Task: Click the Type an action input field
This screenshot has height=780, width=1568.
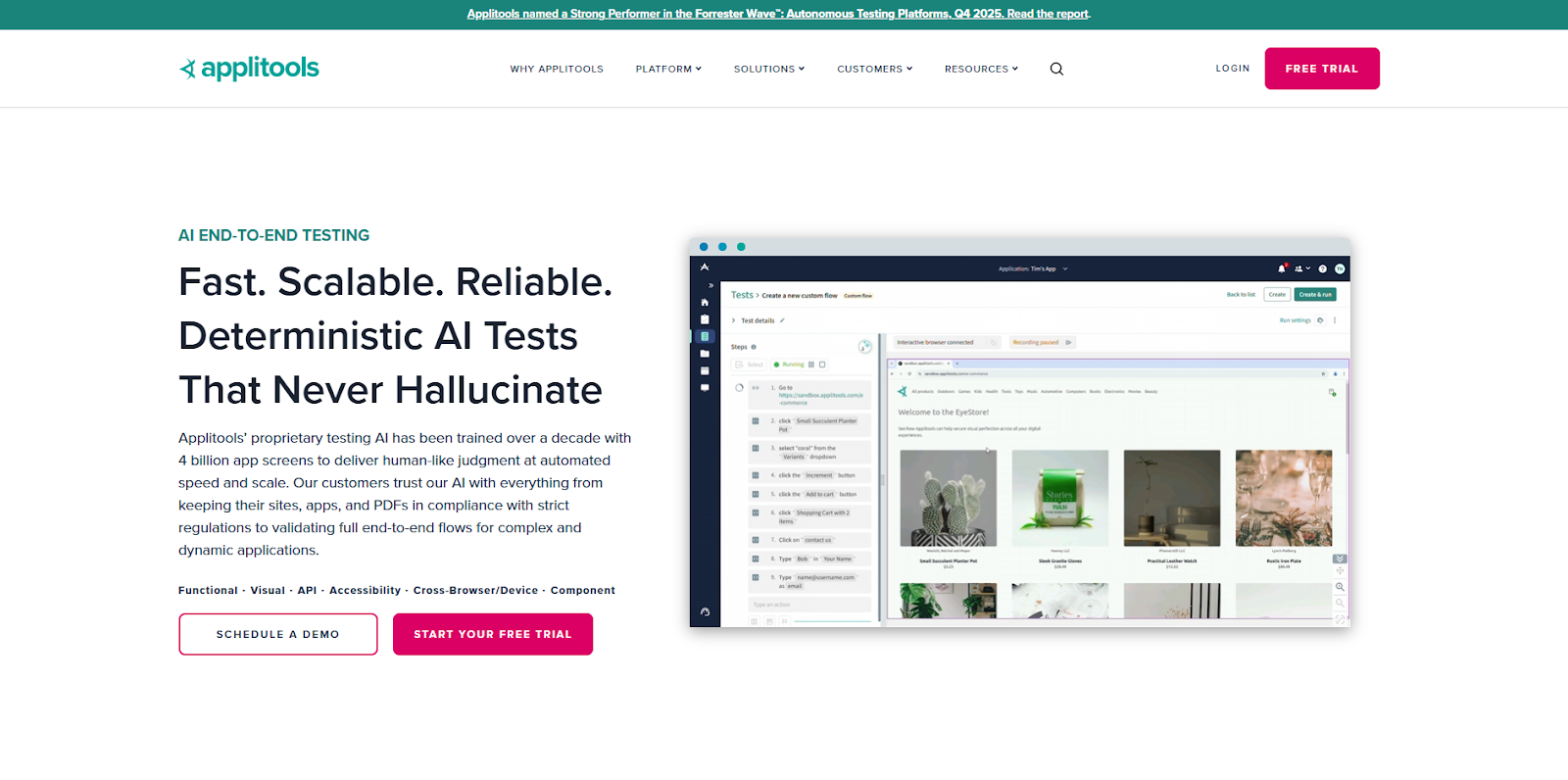Action: point(809,605)
